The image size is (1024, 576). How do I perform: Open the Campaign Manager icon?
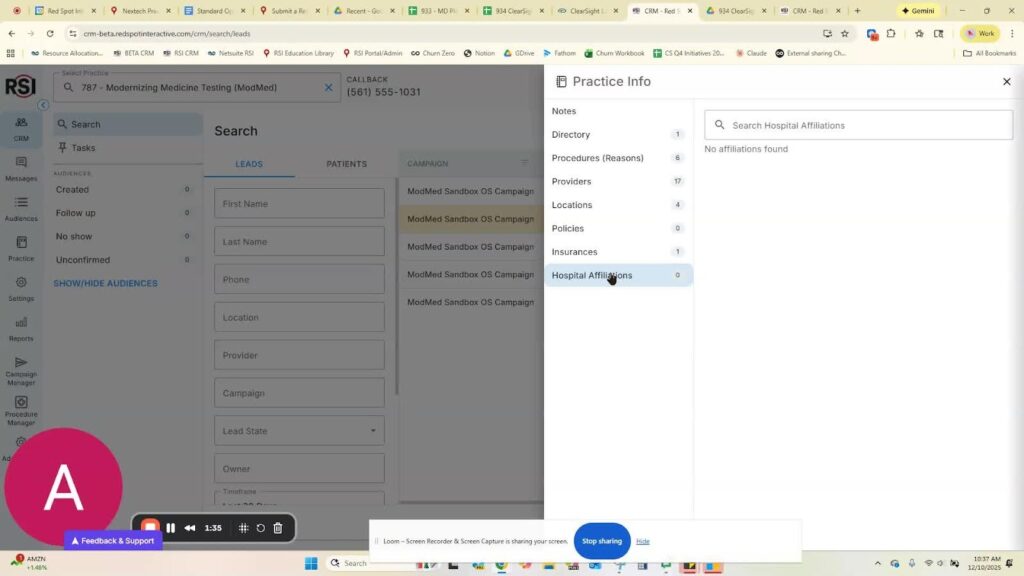(21, 368)
